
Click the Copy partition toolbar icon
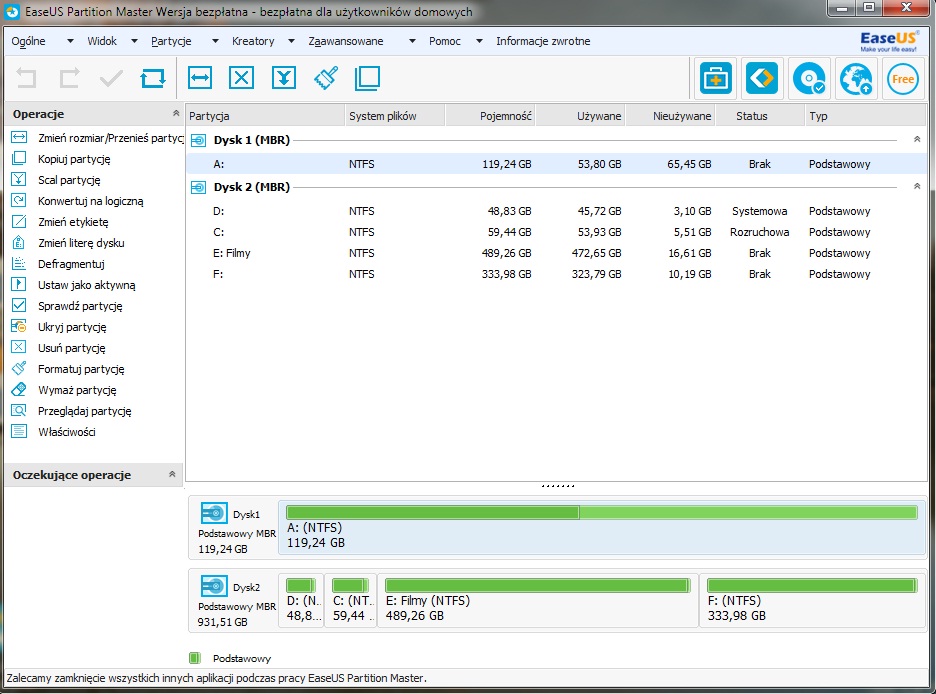(x=367, y=78)
